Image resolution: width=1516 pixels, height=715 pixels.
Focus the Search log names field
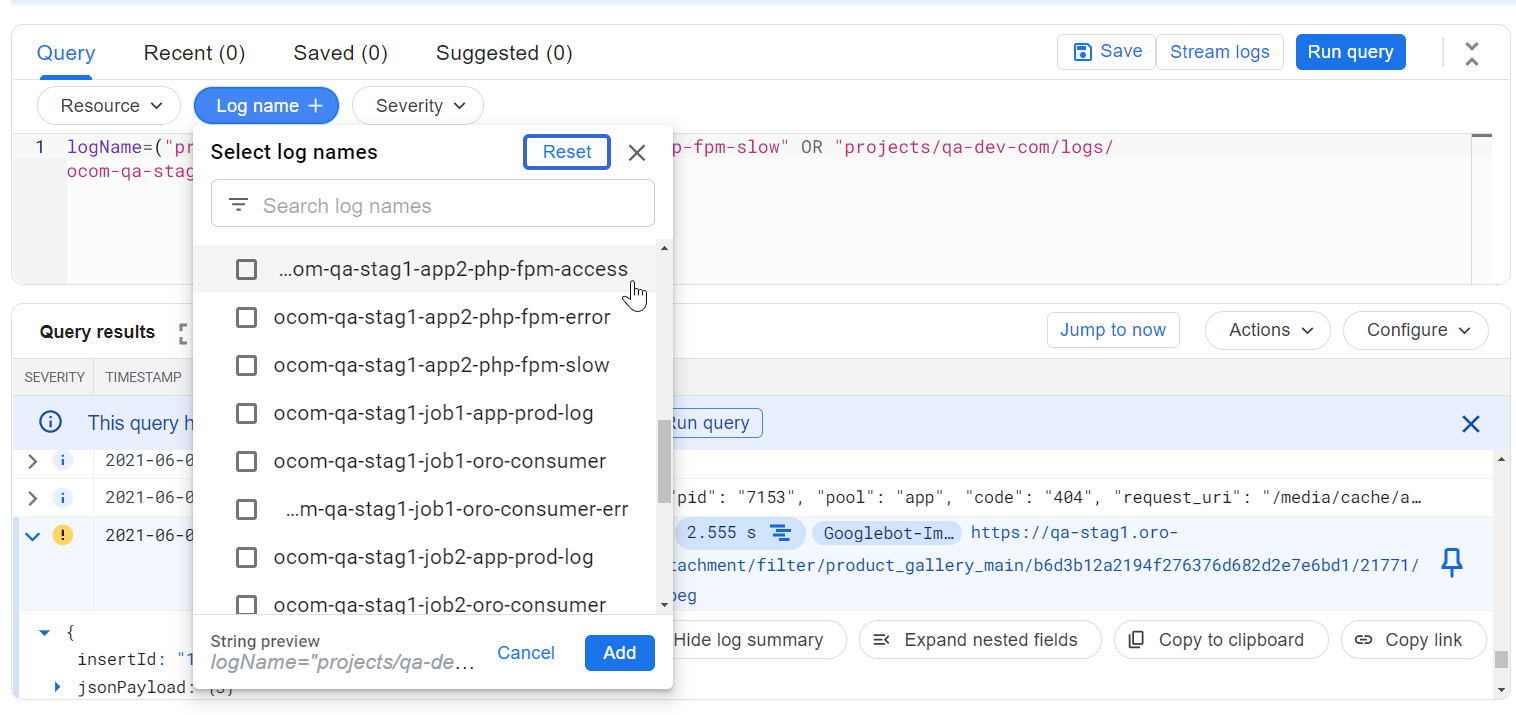(x=450, y=205)
